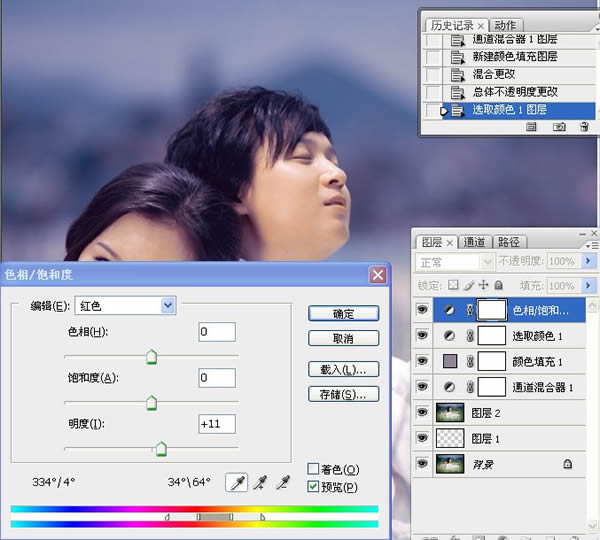
Task: Select history state 通道混合器 1 图层
Action: 509,40
